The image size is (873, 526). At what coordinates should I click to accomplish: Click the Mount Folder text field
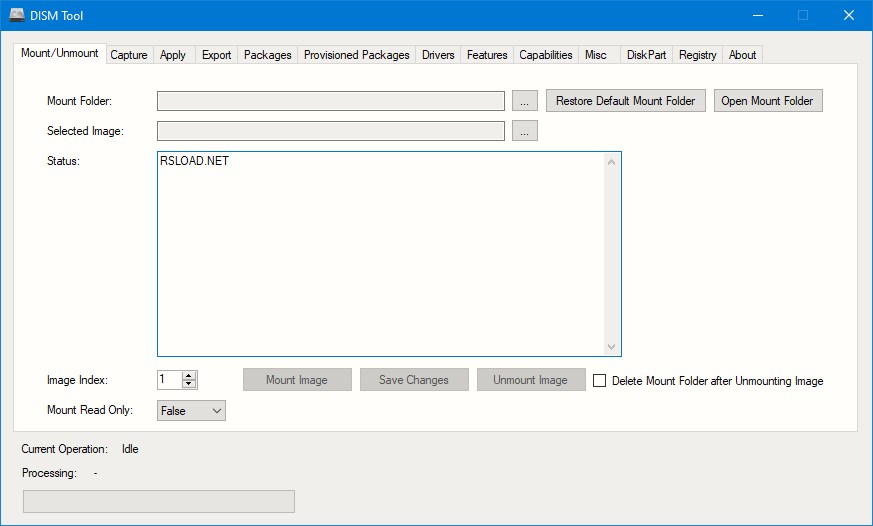331,101
